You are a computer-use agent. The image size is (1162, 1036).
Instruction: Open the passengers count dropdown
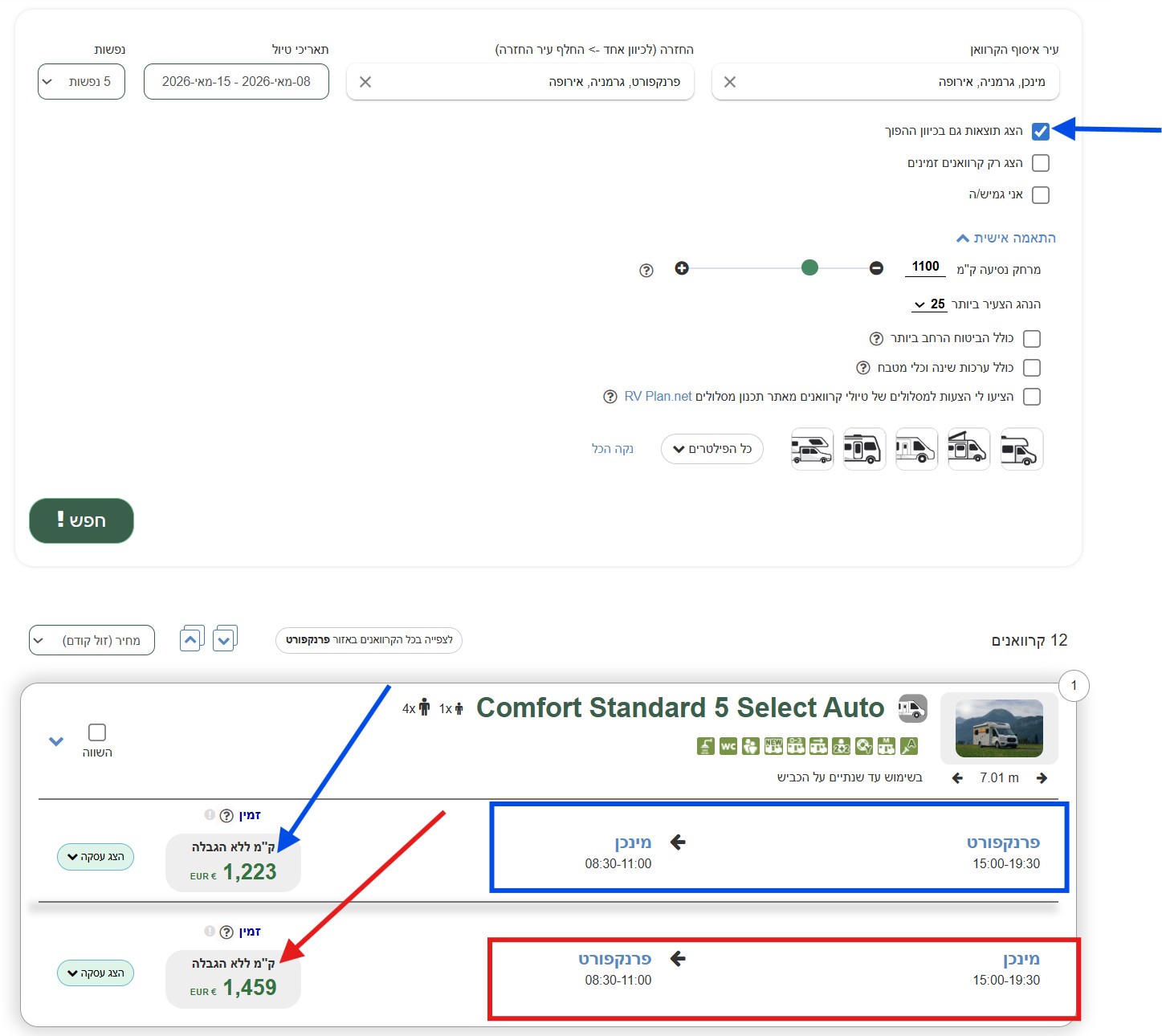tap(80, 81)
